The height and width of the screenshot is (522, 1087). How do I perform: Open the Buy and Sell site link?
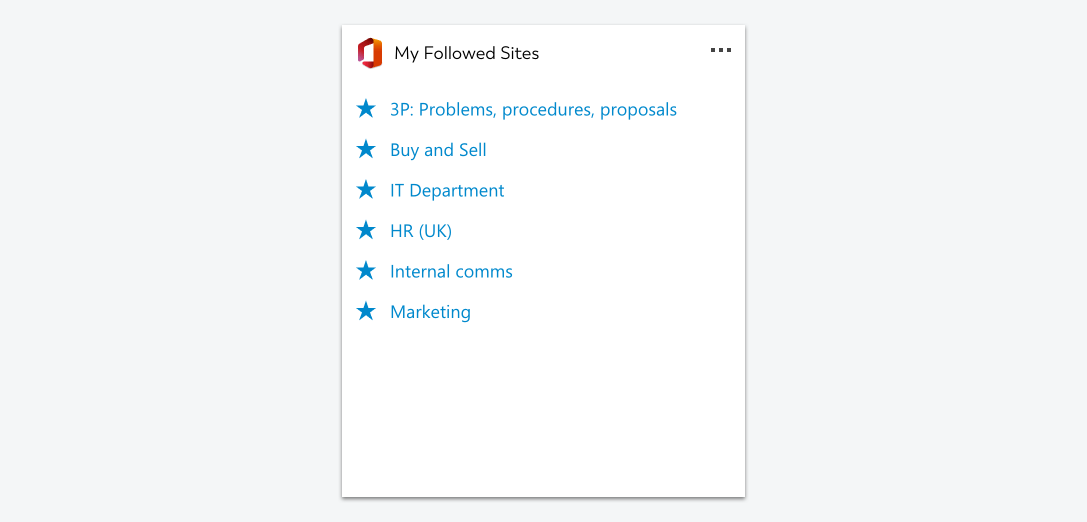click(438, 150)
